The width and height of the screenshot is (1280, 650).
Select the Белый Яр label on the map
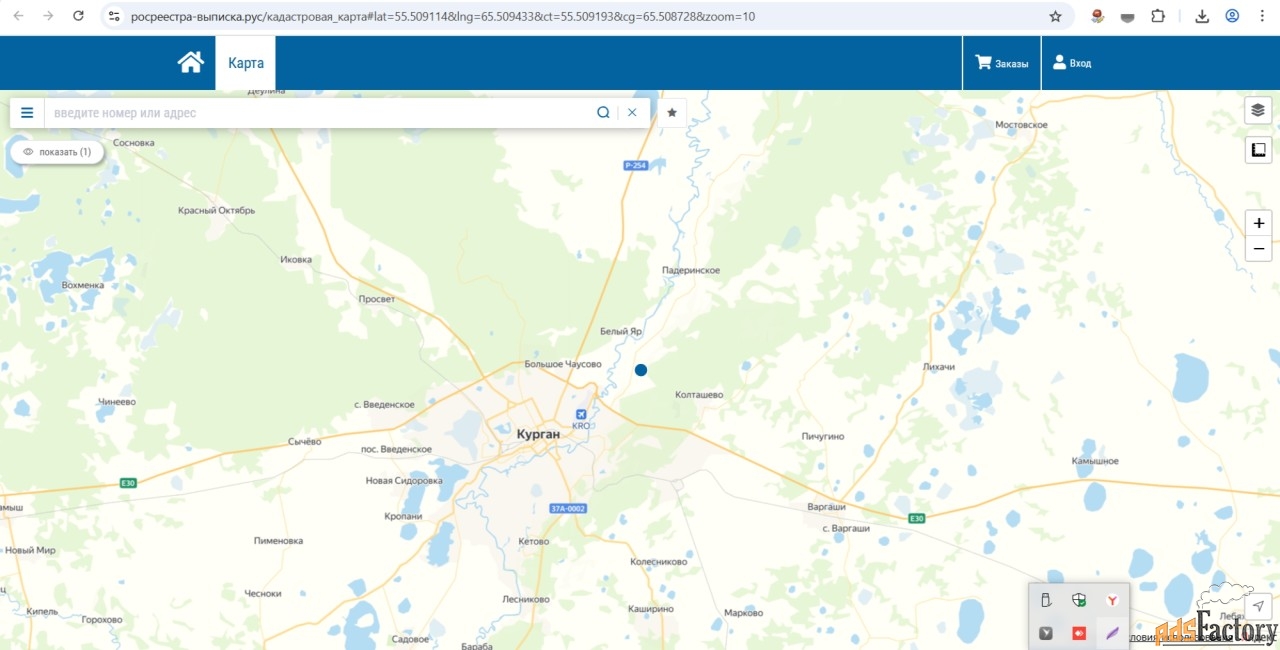(x=620, y=332)
